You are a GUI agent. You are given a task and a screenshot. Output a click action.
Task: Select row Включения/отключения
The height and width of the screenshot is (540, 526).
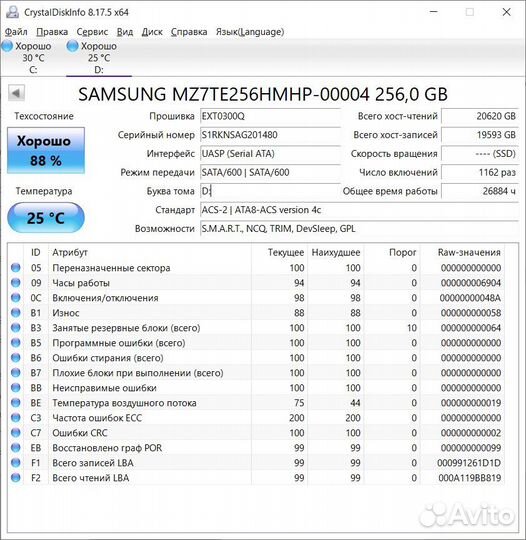(x=256, y=298)
